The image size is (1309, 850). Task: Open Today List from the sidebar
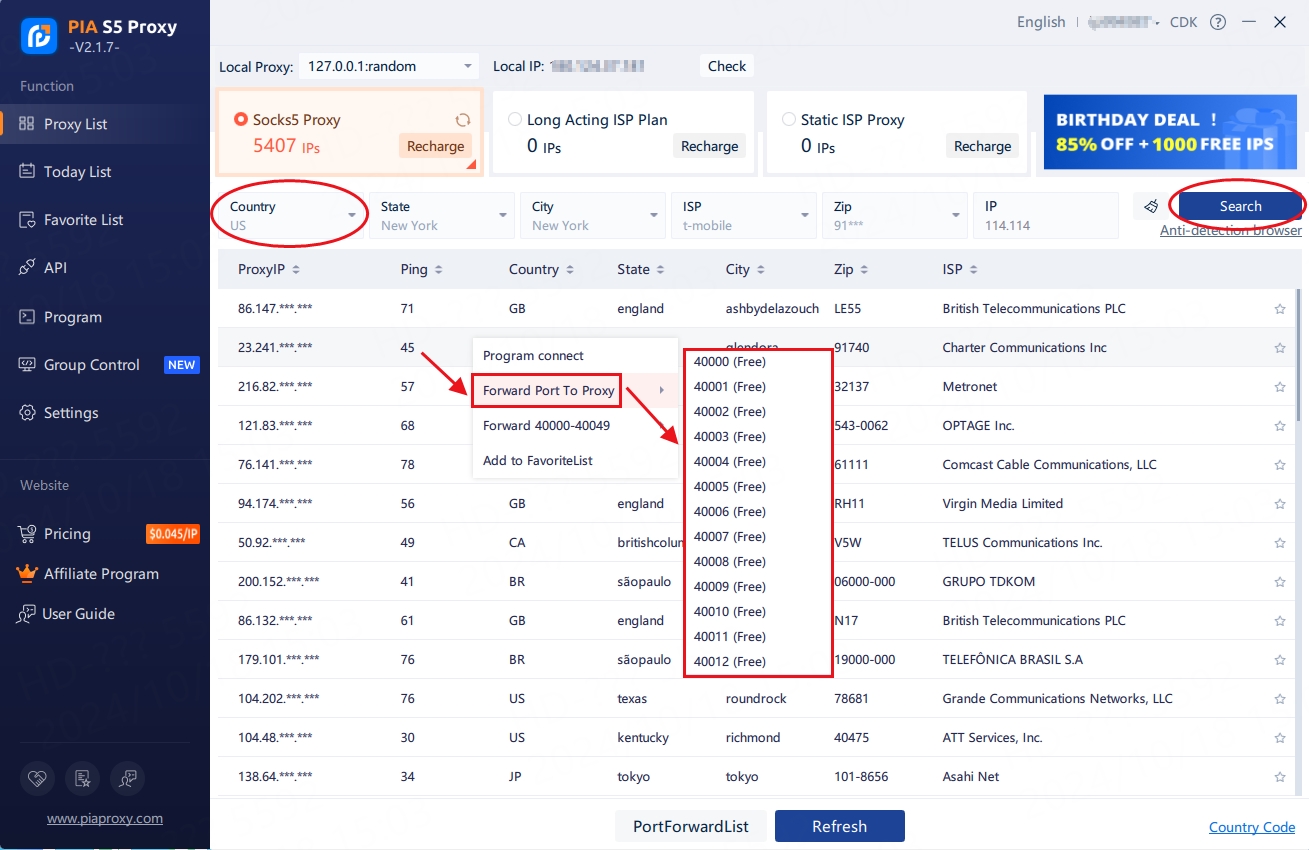click(77, 172)
